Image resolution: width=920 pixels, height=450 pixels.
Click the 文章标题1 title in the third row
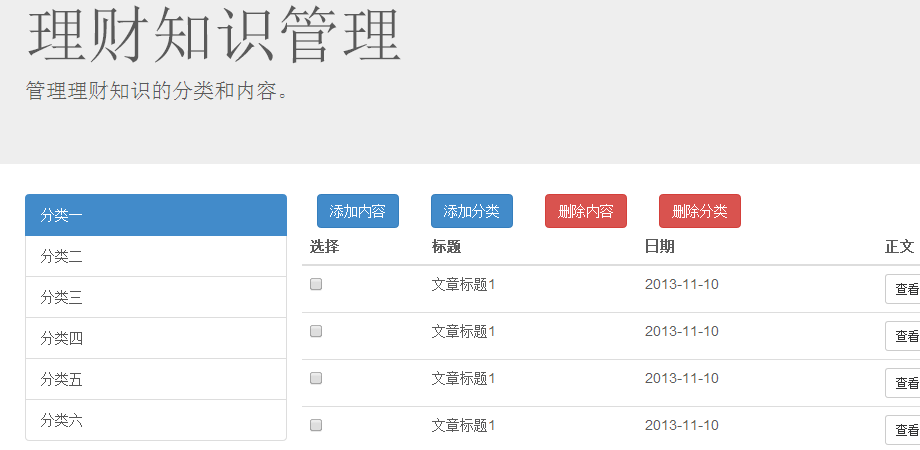tap(464, 378)
